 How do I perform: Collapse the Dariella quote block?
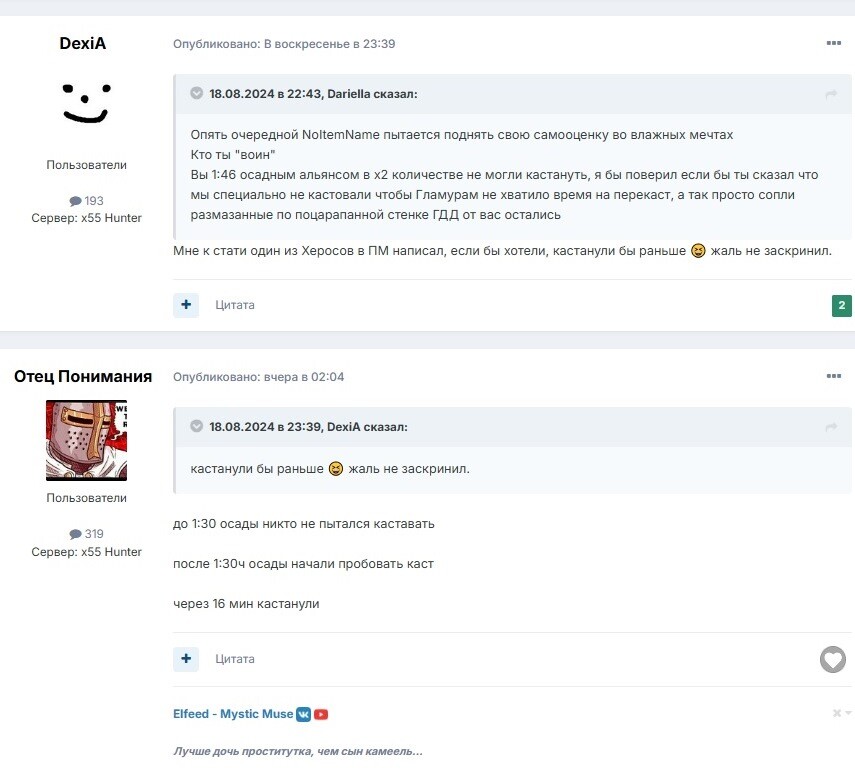point(196,93)
